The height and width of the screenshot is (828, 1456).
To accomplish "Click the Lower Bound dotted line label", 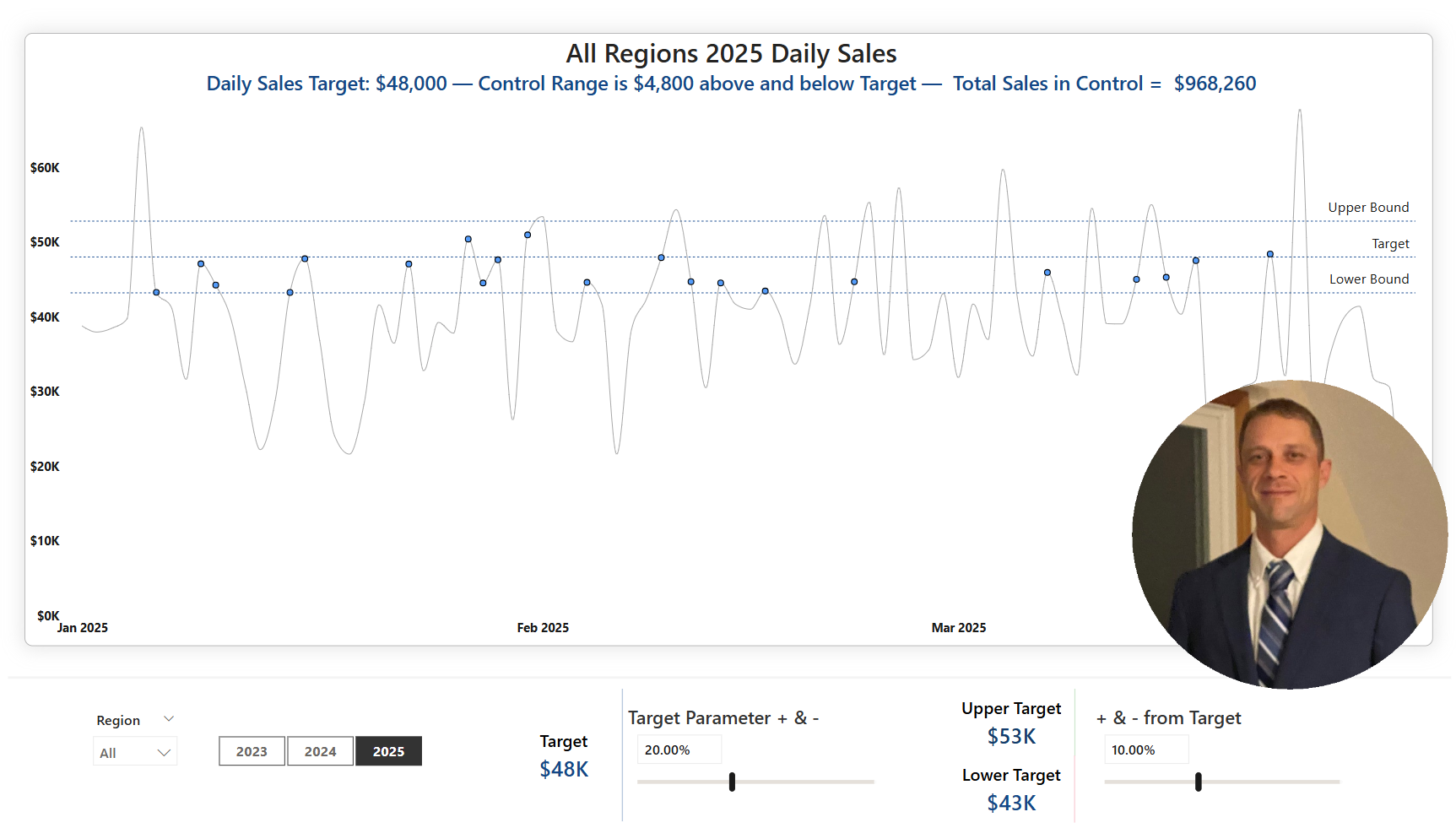I will click(1368, 279).
